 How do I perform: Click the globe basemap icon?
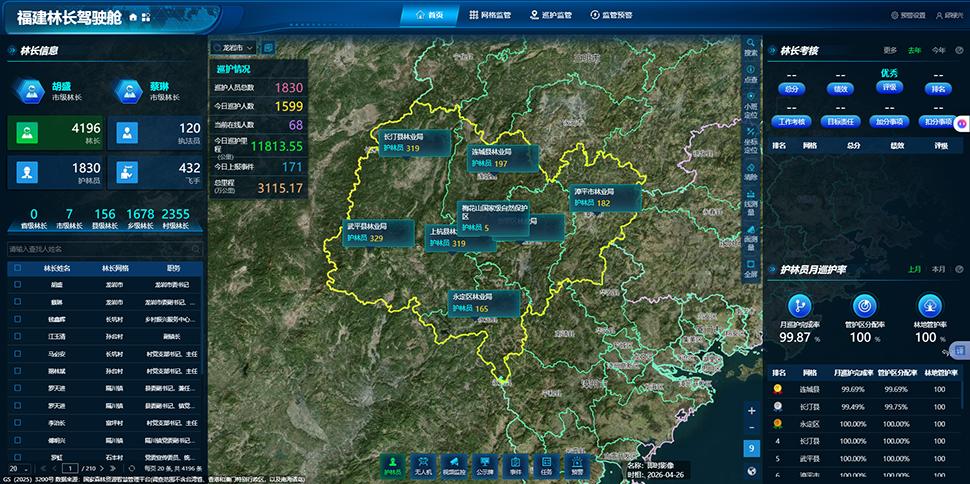pyautogui.click(x=752, y=470)
